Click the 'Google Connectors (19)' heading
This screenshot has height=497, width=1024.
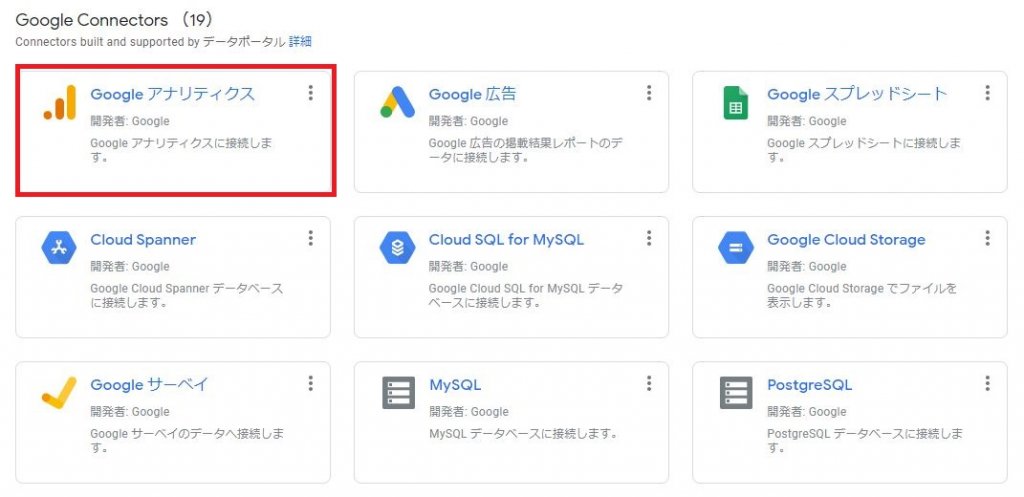[x=115, y=20]
